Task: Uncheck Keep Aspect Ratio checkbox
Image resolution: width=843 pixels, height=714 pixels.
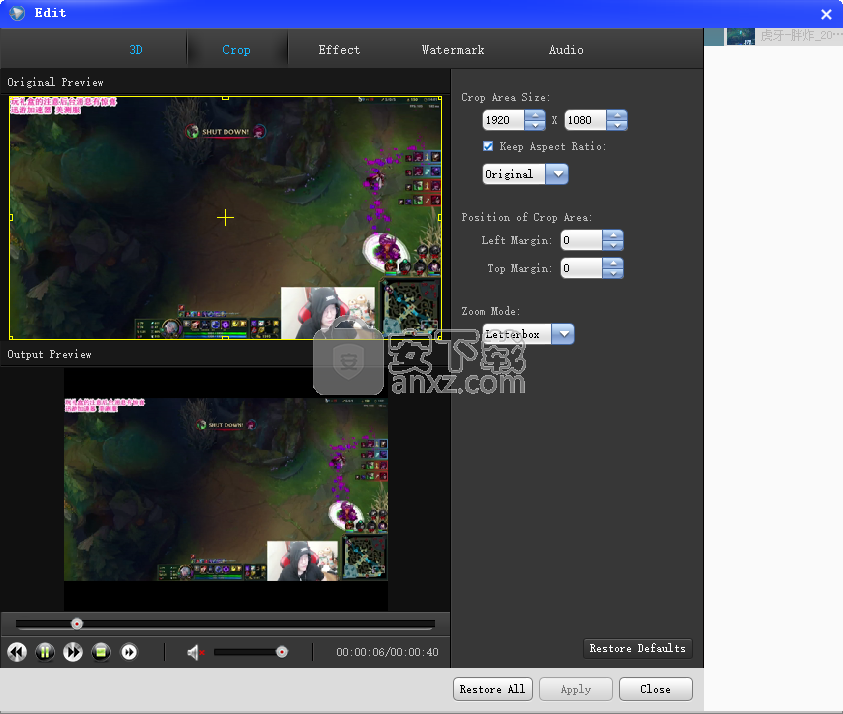Action: point(488,146)
